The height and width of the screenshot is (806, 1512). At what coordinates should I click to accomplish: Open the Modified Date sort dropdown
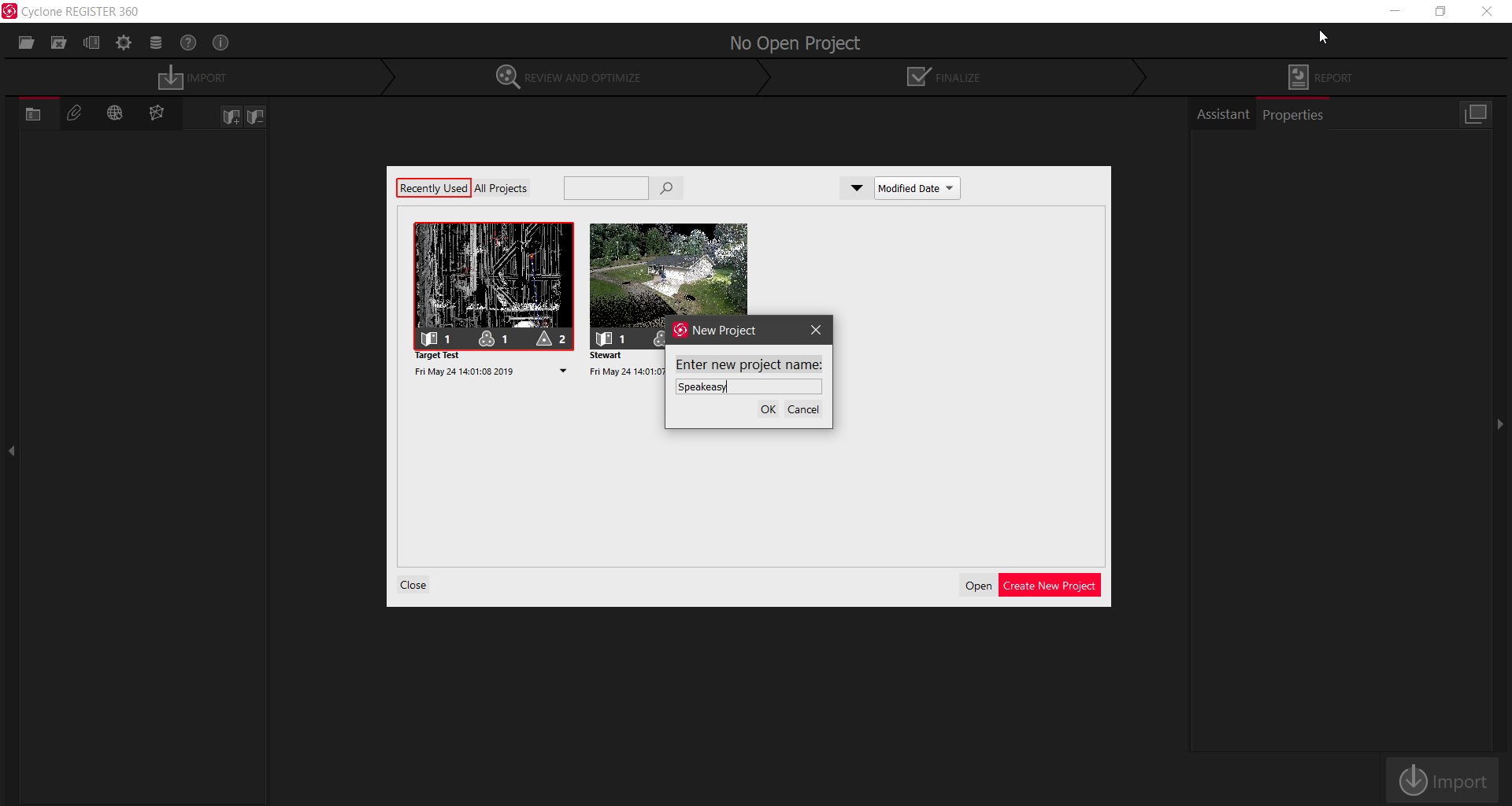point(917,188)
